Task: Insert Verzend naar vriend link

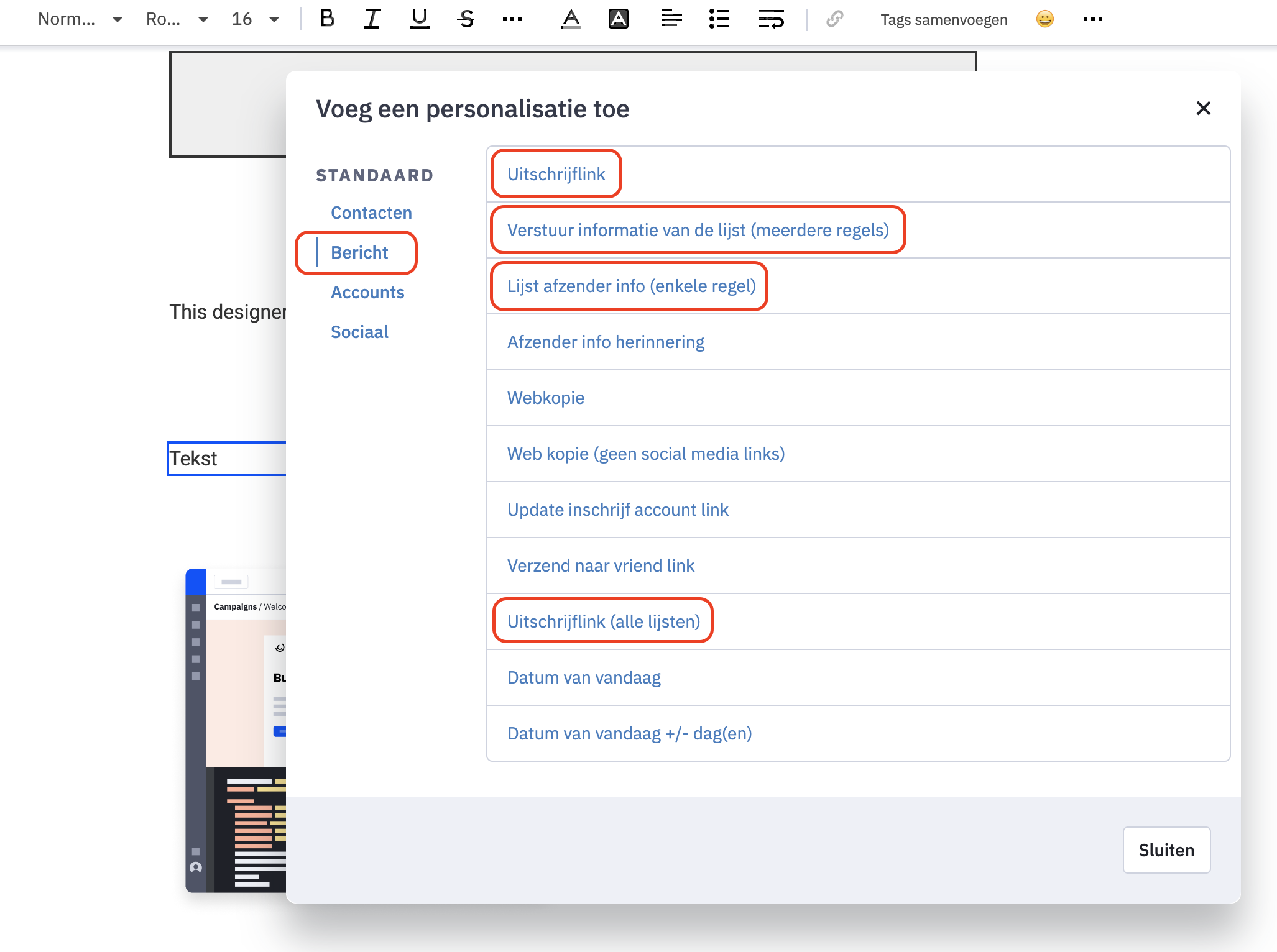Action: pos(858,566)
